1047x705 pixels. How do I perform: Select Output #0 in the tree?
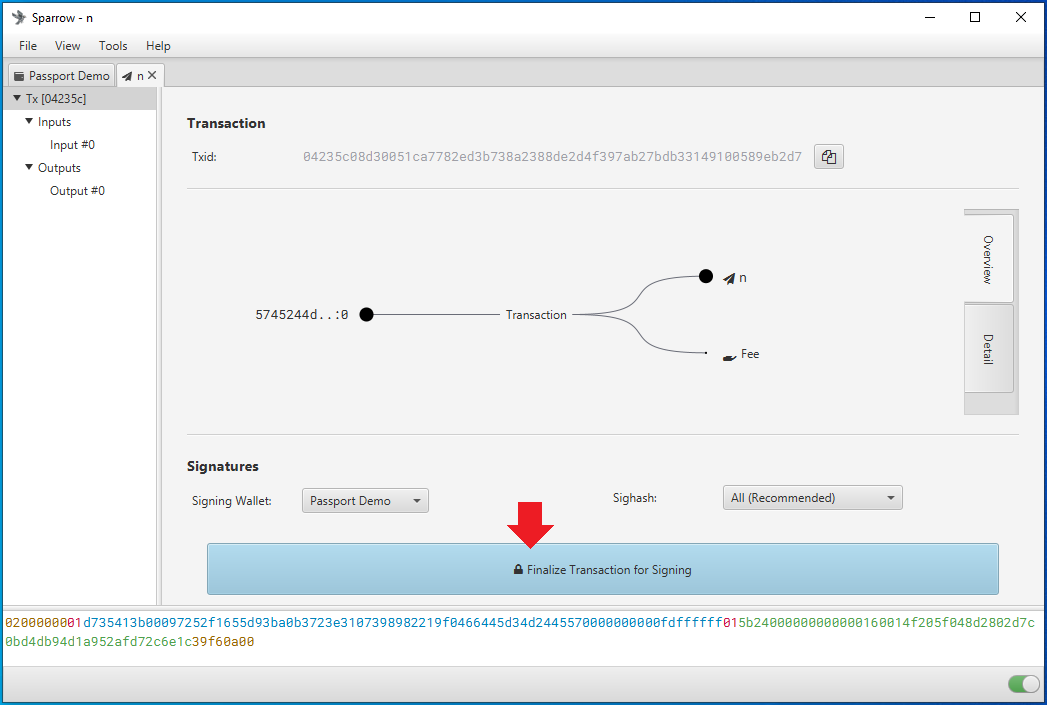pyautogui.click(x=77, y=191)
